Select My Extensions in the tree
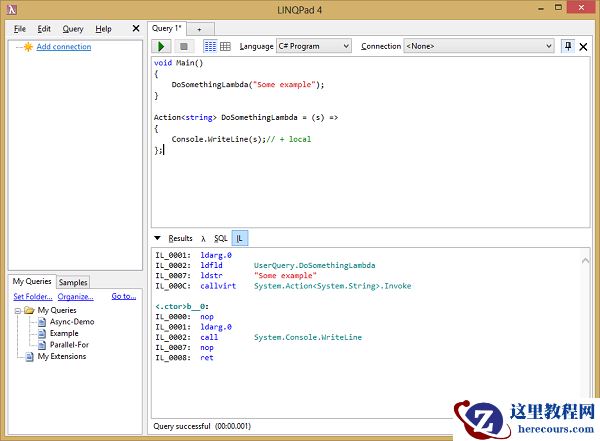The height and width of the screenshot is (441, 600). 62,356
